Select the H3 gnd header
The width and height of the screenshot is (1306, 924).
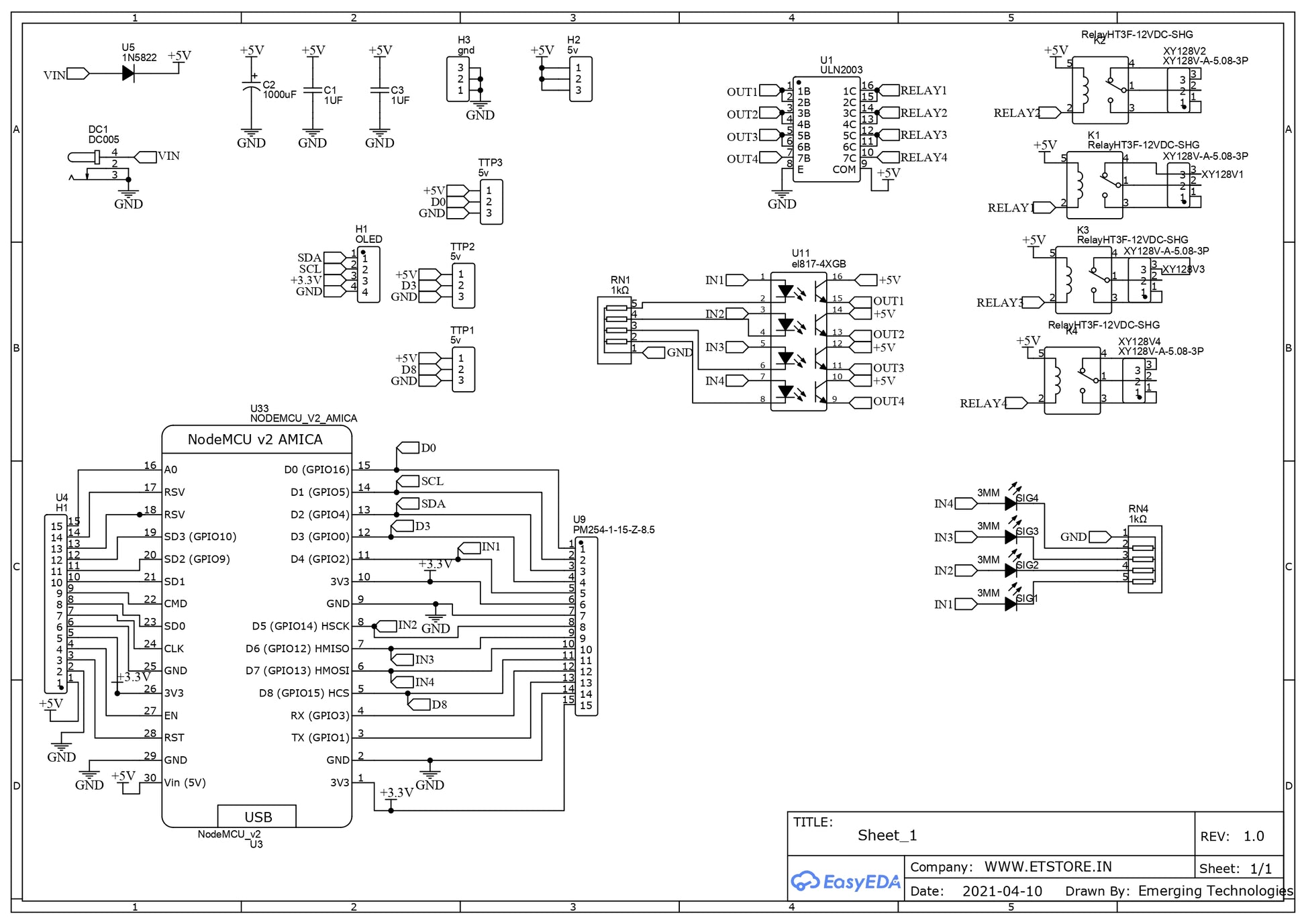(x=458, y=79)
